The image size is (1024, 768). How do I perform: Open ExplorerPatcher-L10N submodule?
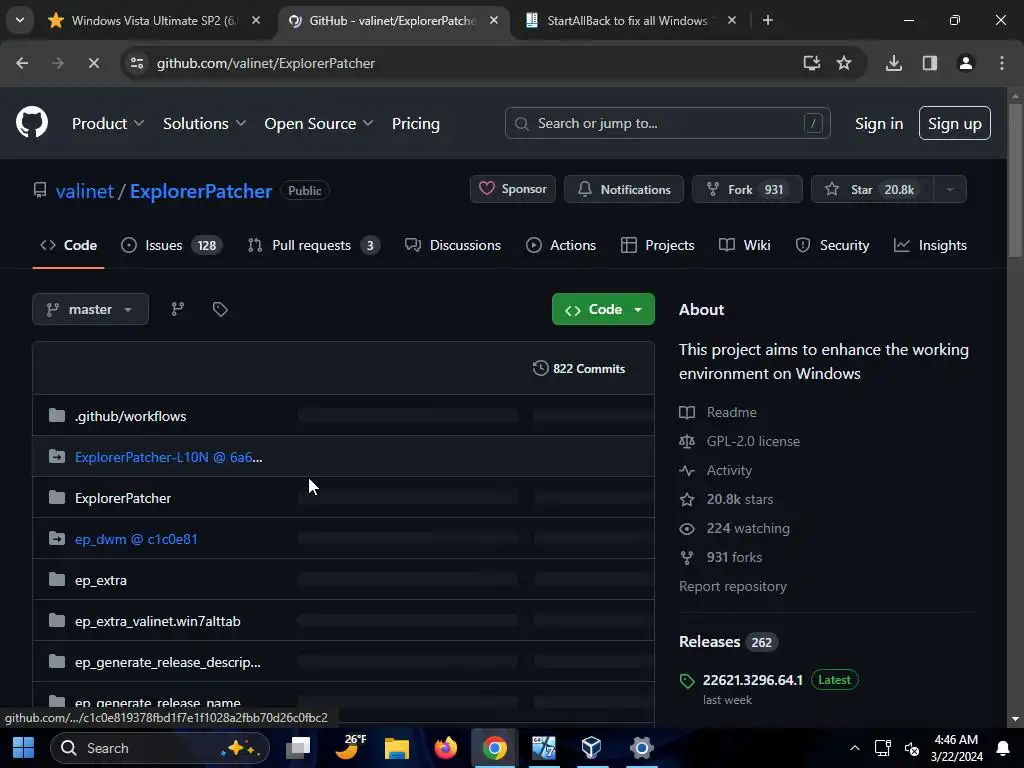tap(168, 458)
